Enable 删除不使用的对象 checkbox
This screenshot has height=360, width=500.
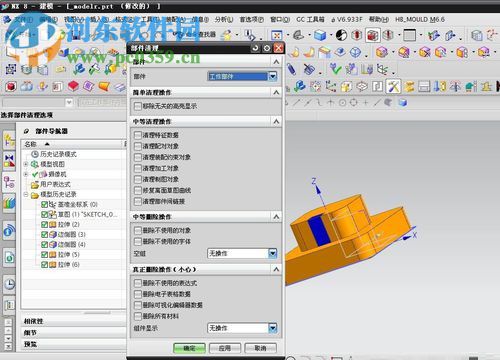(x=137, y=230)
